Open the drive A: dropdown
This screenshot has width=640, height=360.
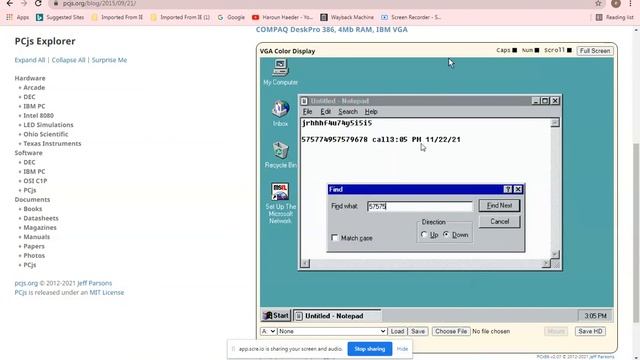click(x=268, y=331)
